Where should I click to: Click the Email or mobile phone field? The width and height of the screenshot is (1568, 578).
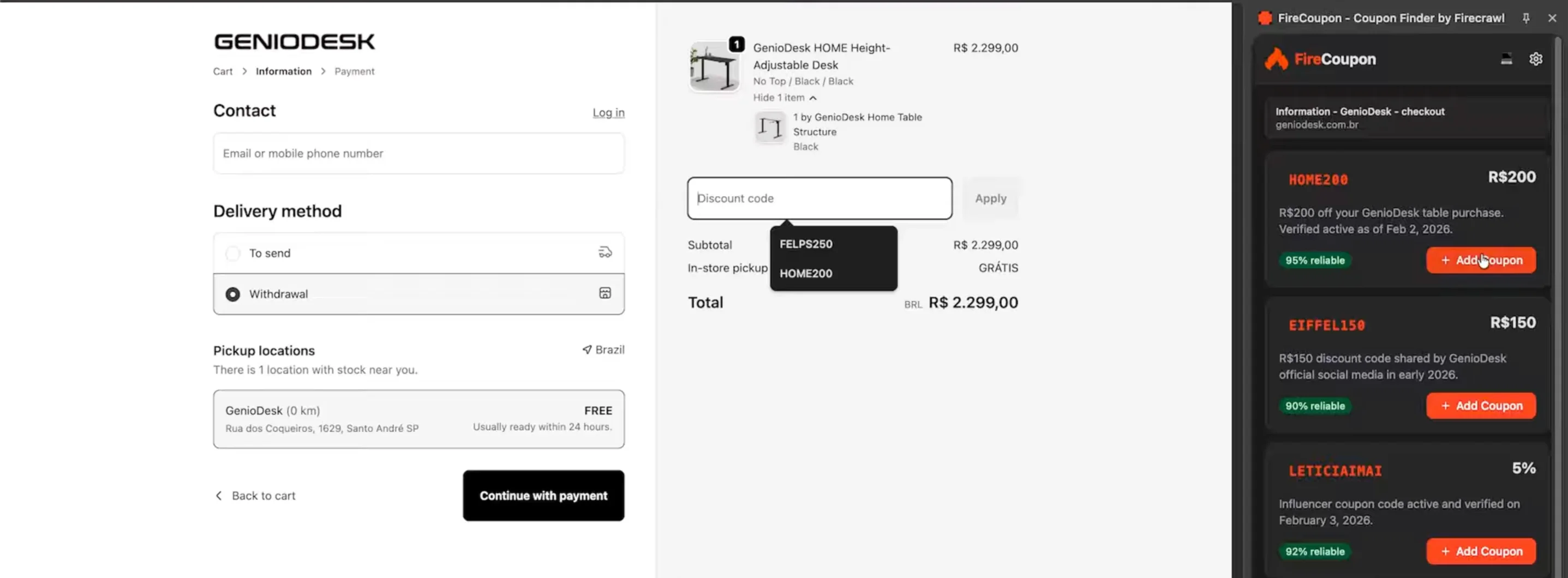pyautogui.click(x=418, y=153)
